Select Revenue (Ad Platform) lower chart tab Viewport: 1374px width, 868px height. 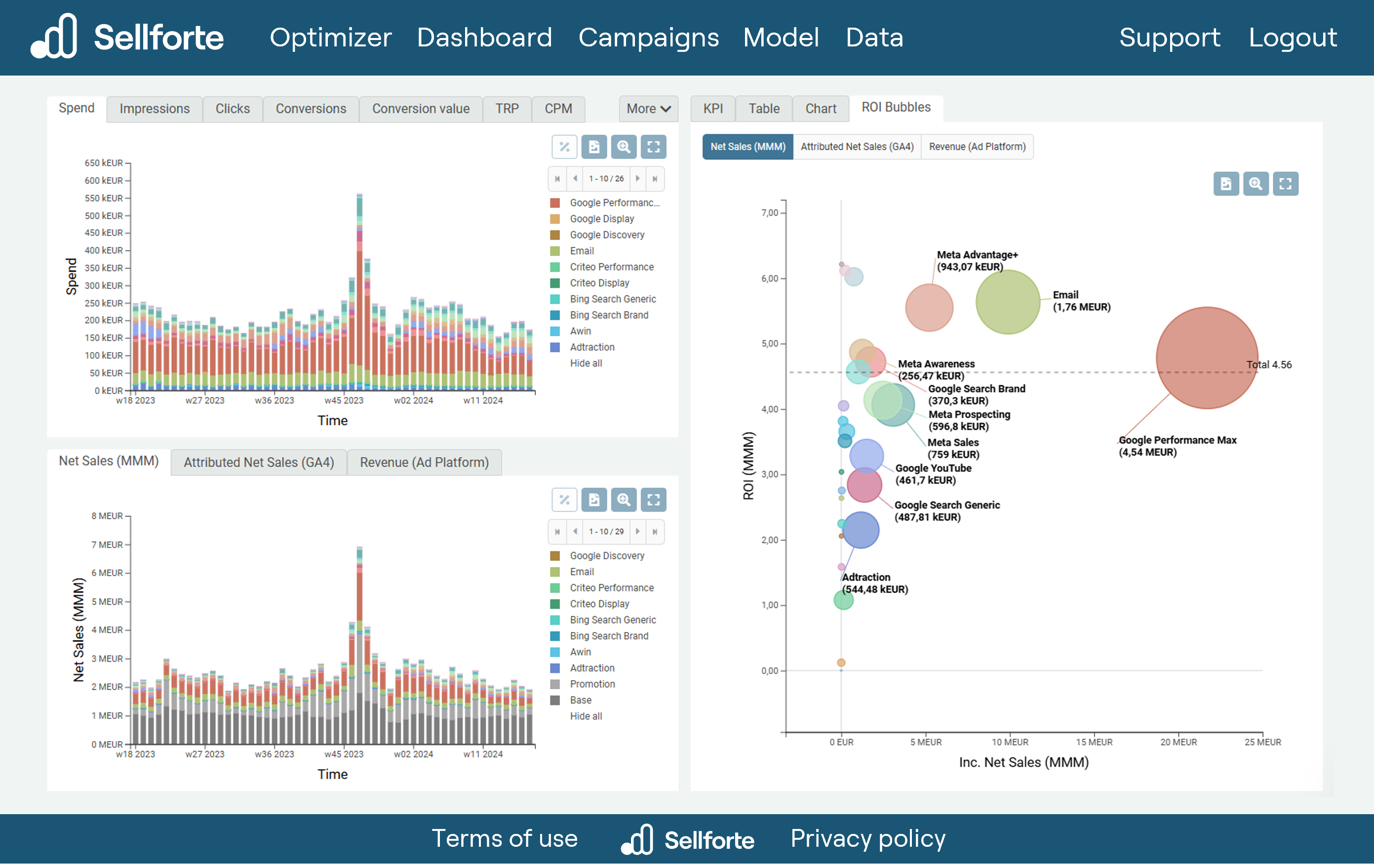click(x=424, y=462)
